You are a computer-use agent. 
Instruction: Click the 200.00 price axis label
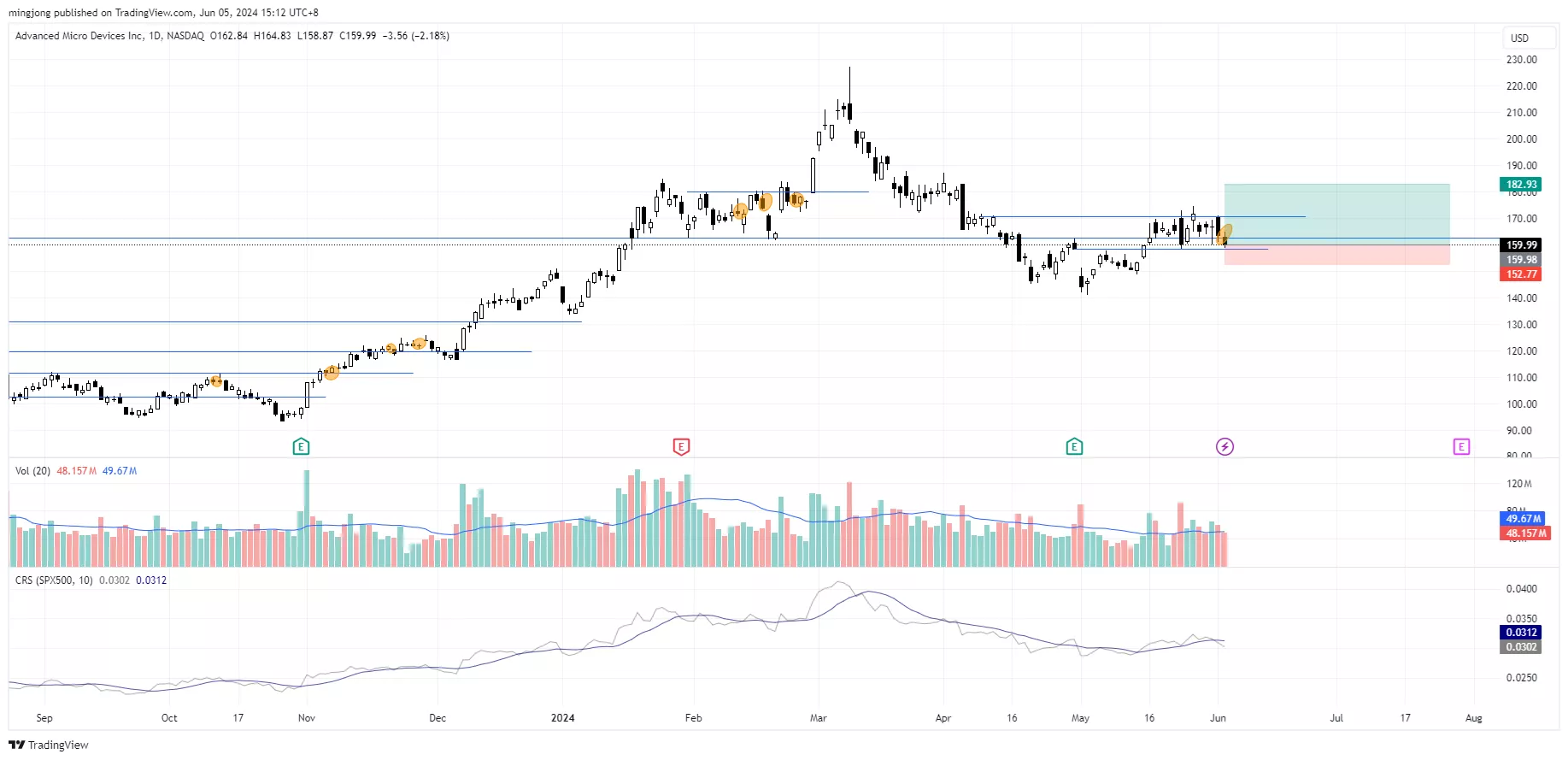pyautogui.click(x=1522, y=139)
